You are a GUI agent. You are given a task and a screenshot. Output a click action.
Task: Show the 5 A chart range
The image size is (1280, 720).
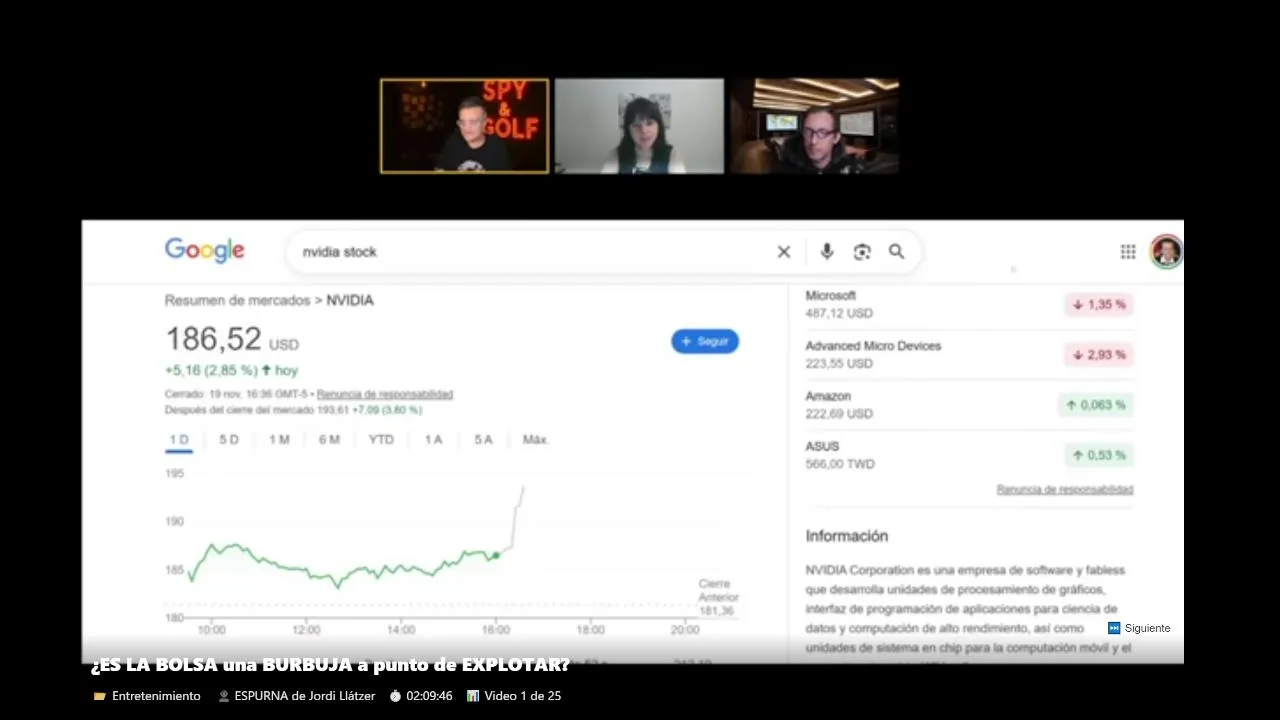coord(483,439)
